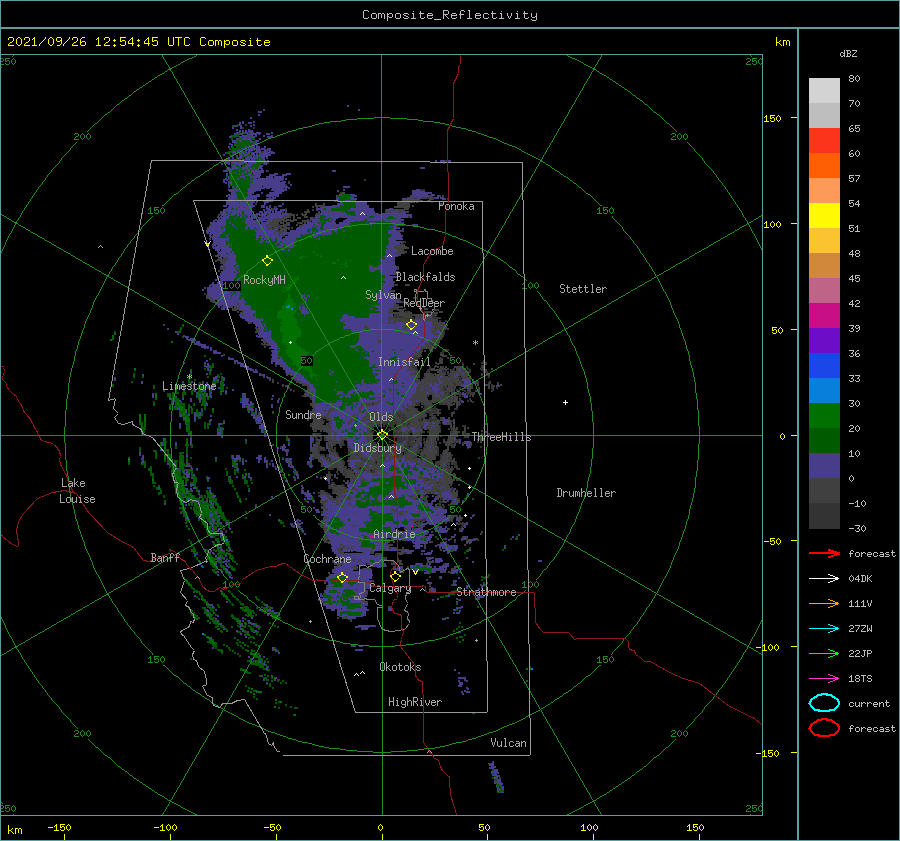Click the RedDeer city label
The height and width of the screenshot is (841, 900).
point(424,303)
